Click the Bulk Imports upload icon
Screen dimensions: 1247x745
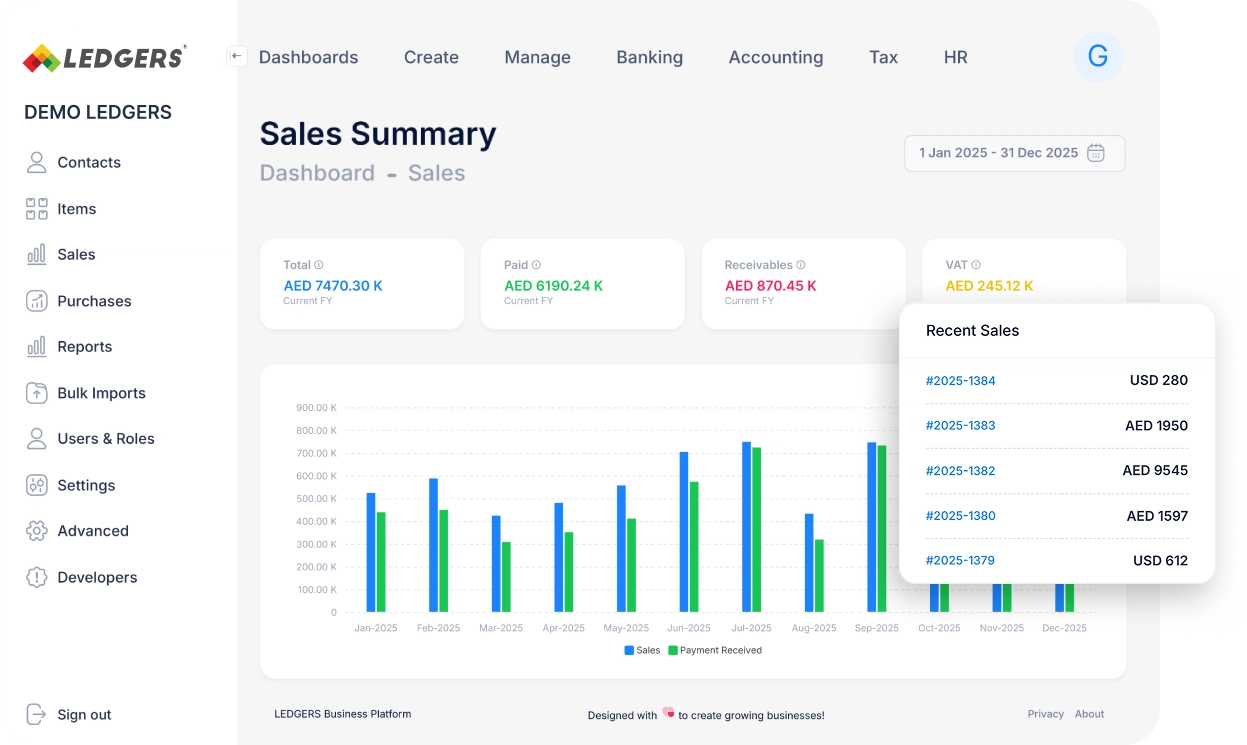[x=38, y=392]
